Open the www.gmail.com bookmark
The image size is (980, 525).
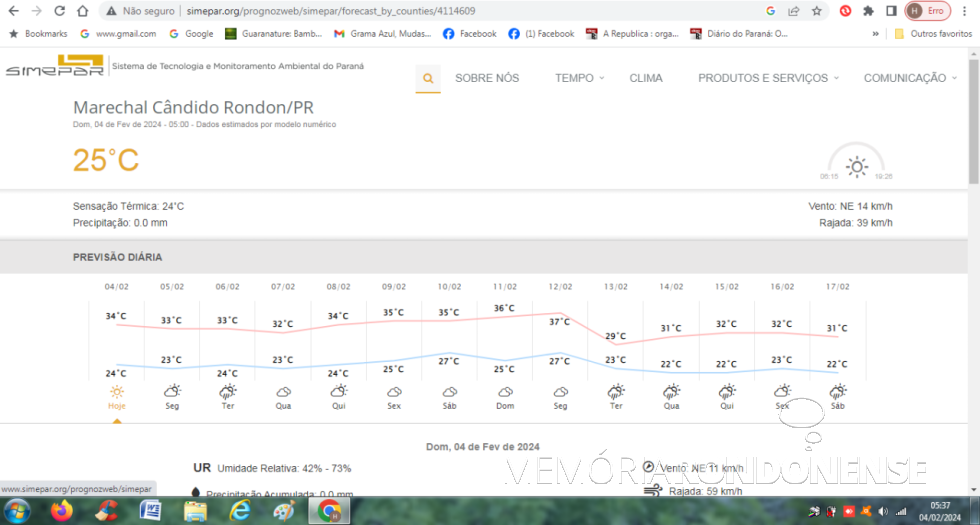pyautogui.click(x=118, y=33)
